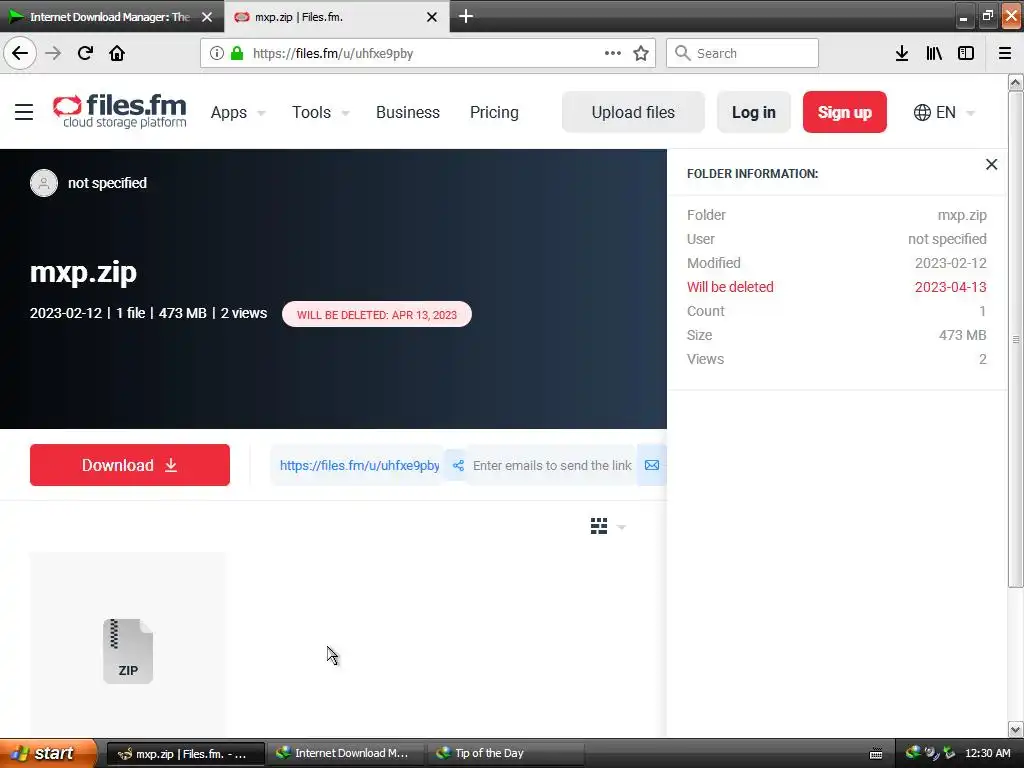
Task: Close the Internet Download Manager tab
Action: [x=207, y=17]
